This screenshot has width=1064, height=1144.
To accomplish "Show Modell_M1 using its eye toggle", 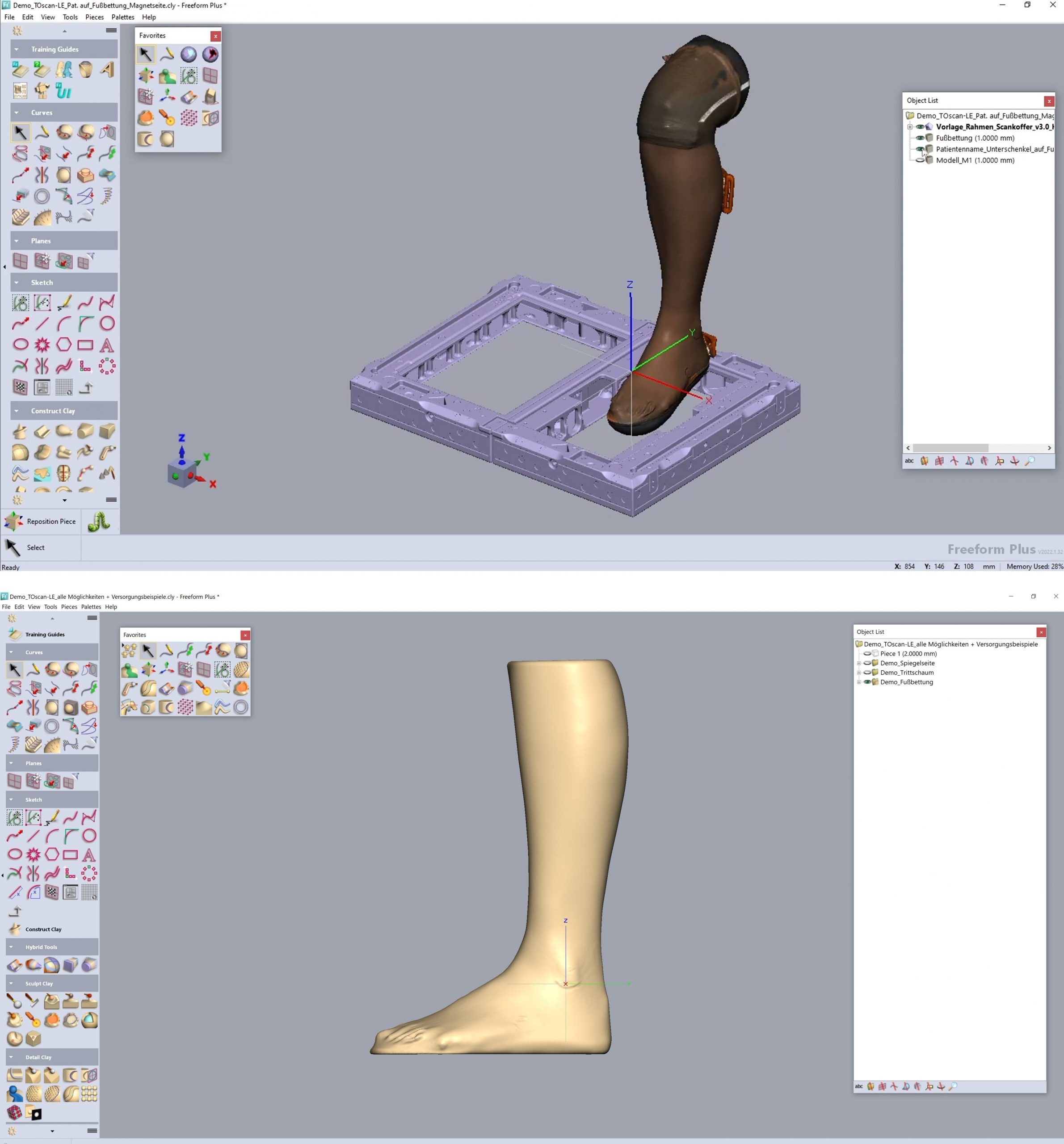I will [x=920, y=160].
